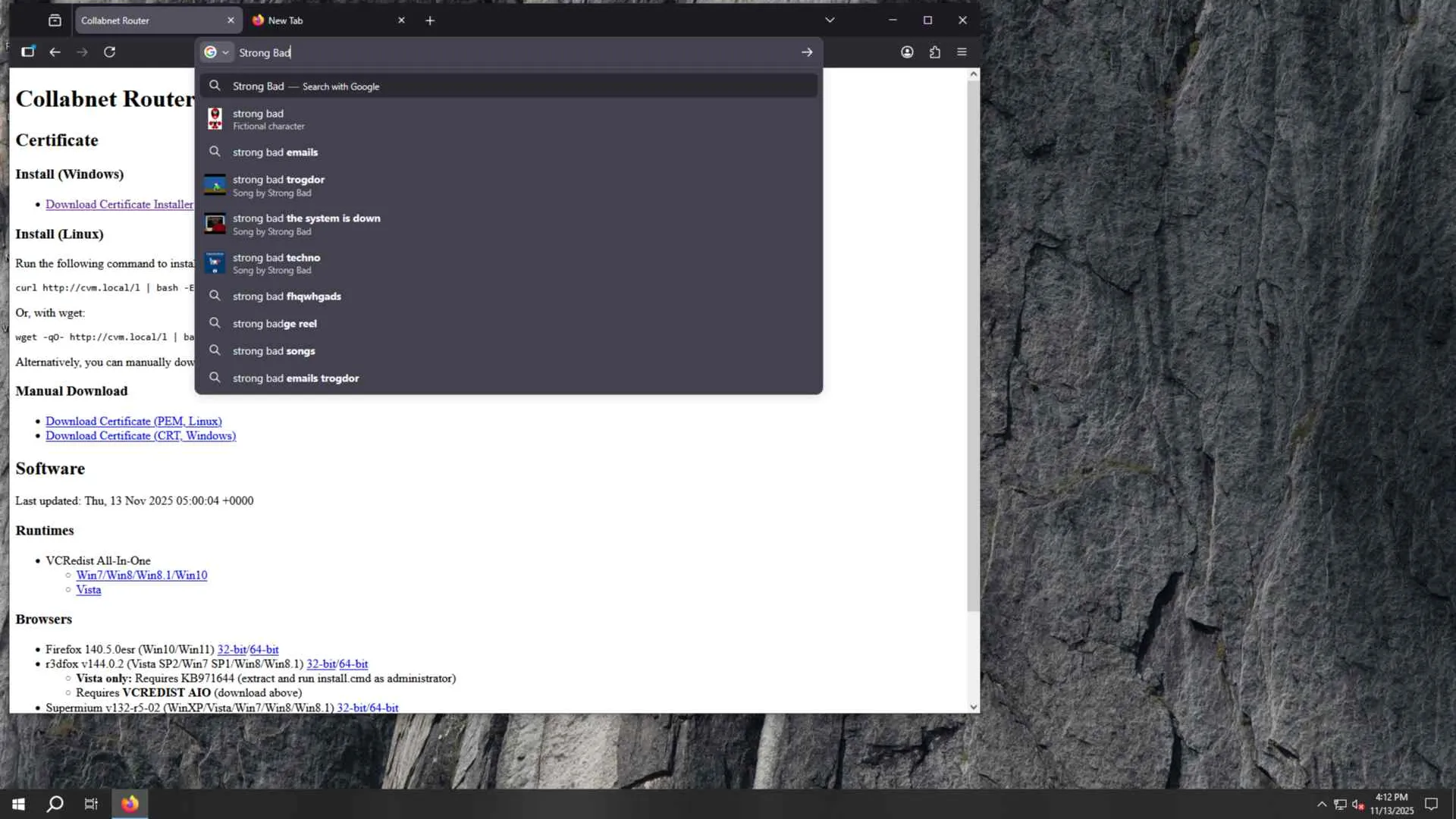The width and height of the screenshot is (1456, 819).
Task: Show hidden system tray icons
Action: (x=1322, y=804)
